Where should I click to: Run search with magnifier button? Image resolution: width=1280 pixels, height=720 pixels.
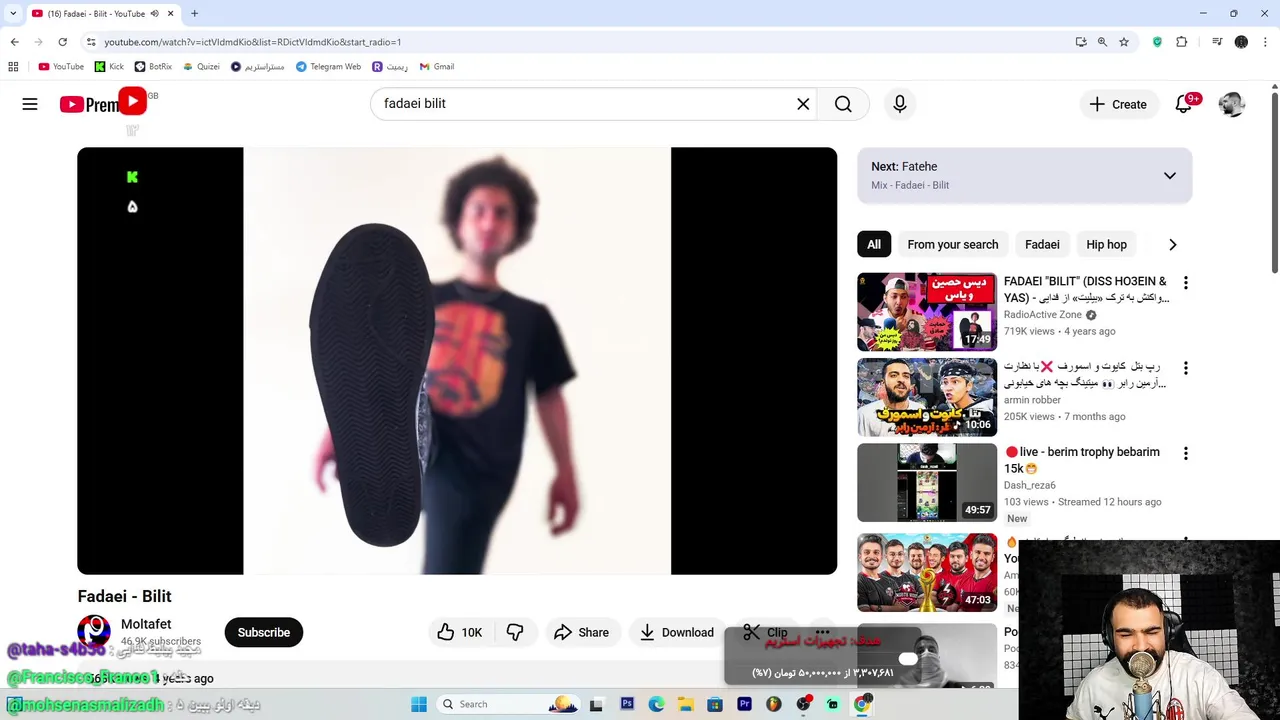click(x=843, y=104)
